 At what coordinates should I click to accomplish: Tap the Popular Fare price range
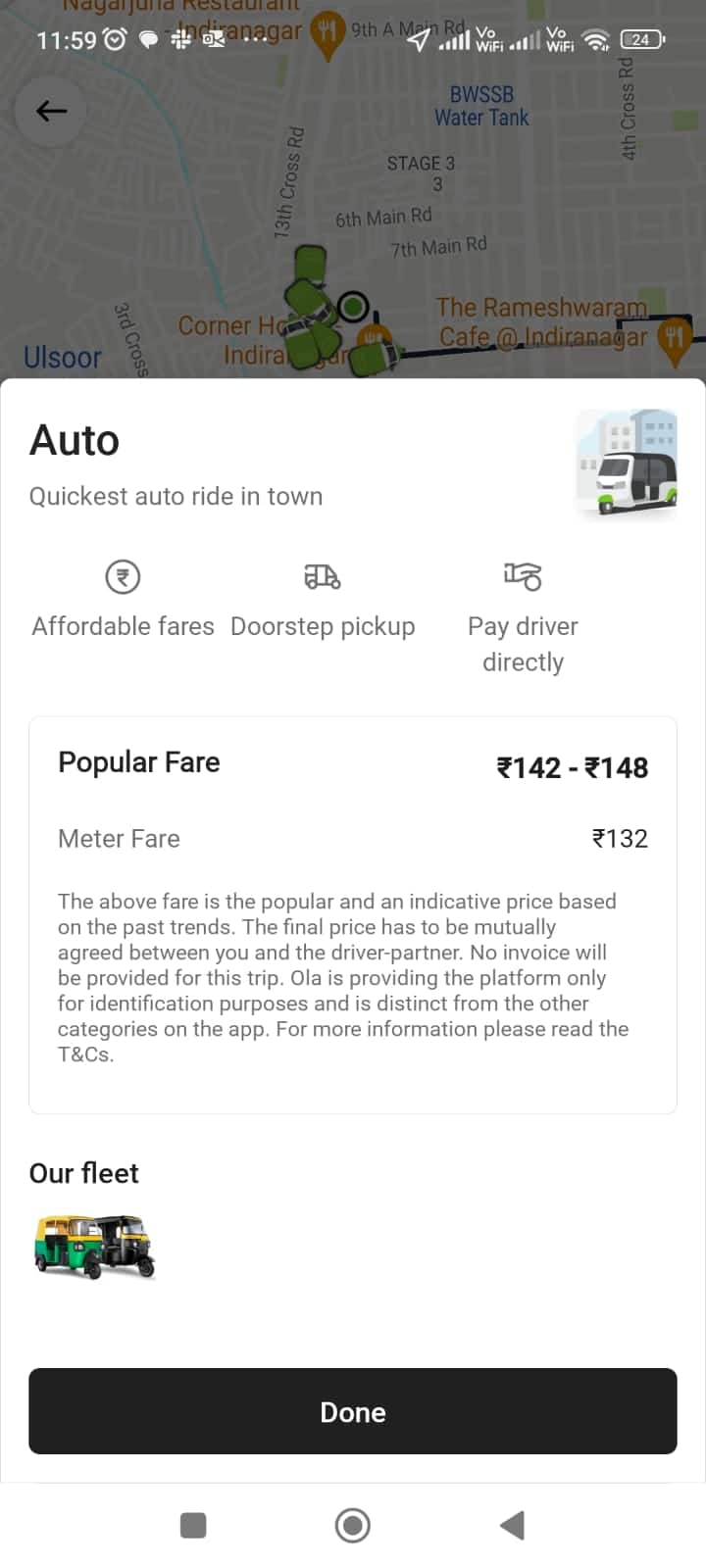[x=572, y=767]
